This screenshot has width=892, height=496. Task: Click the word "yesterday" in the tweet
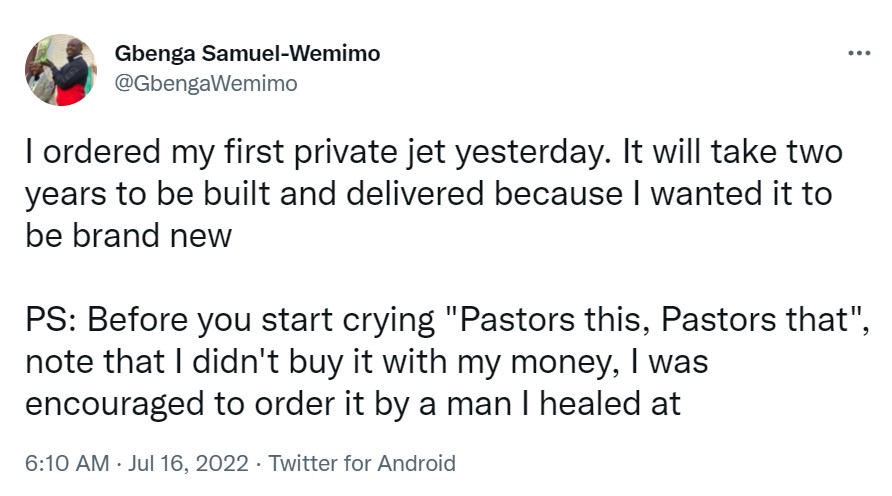pyautogui.click(x=534, y=156)
